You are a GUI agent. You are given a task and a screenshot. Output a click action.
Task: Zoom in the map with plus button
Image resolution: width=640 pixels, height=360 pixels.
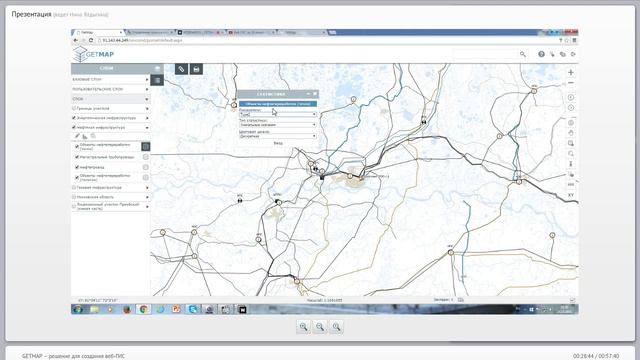coord(571,72)
